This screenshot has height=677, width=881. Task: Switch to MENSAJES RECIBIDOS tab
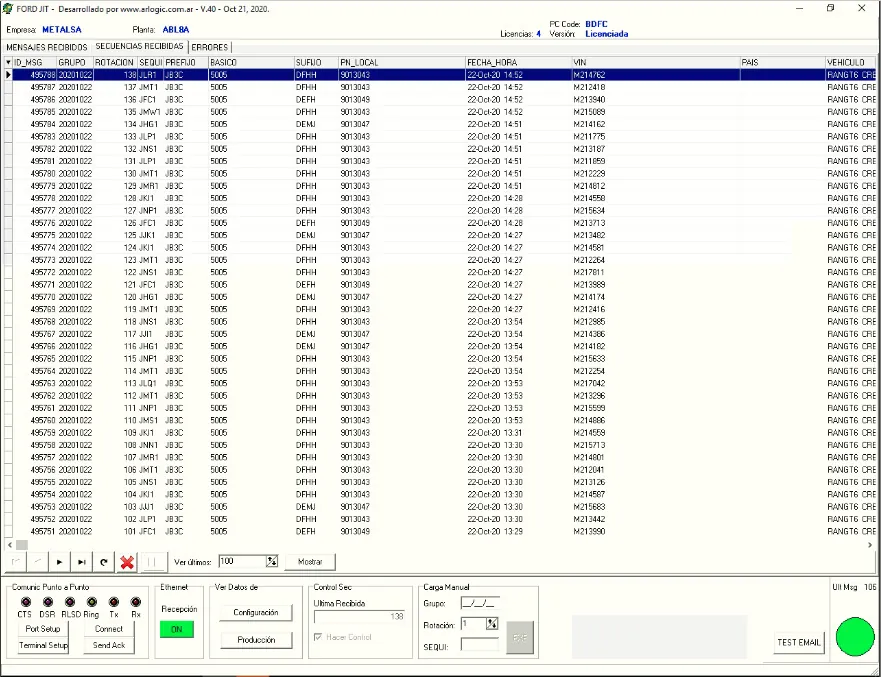47,47
